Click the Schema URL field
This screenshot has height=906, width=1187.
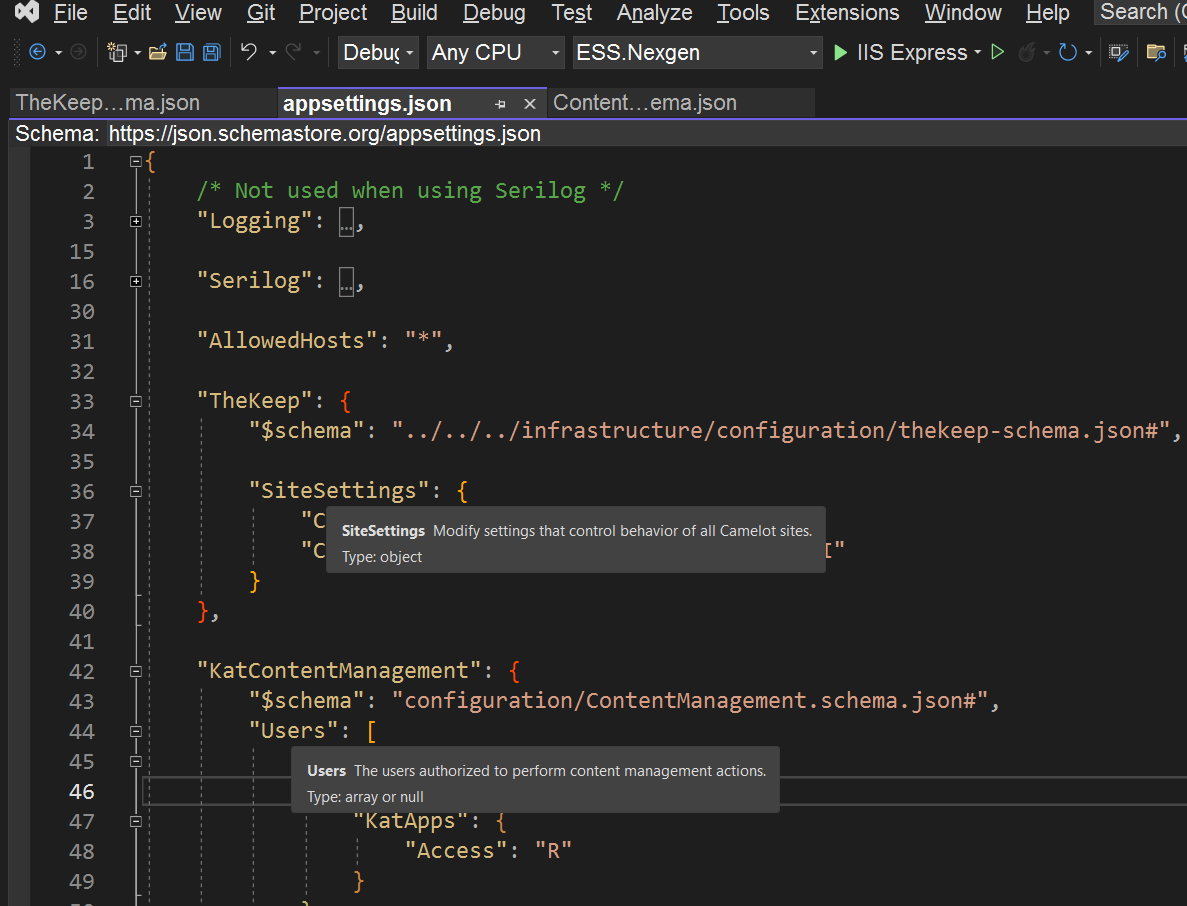pyautogui.click(x=647, y=134)
